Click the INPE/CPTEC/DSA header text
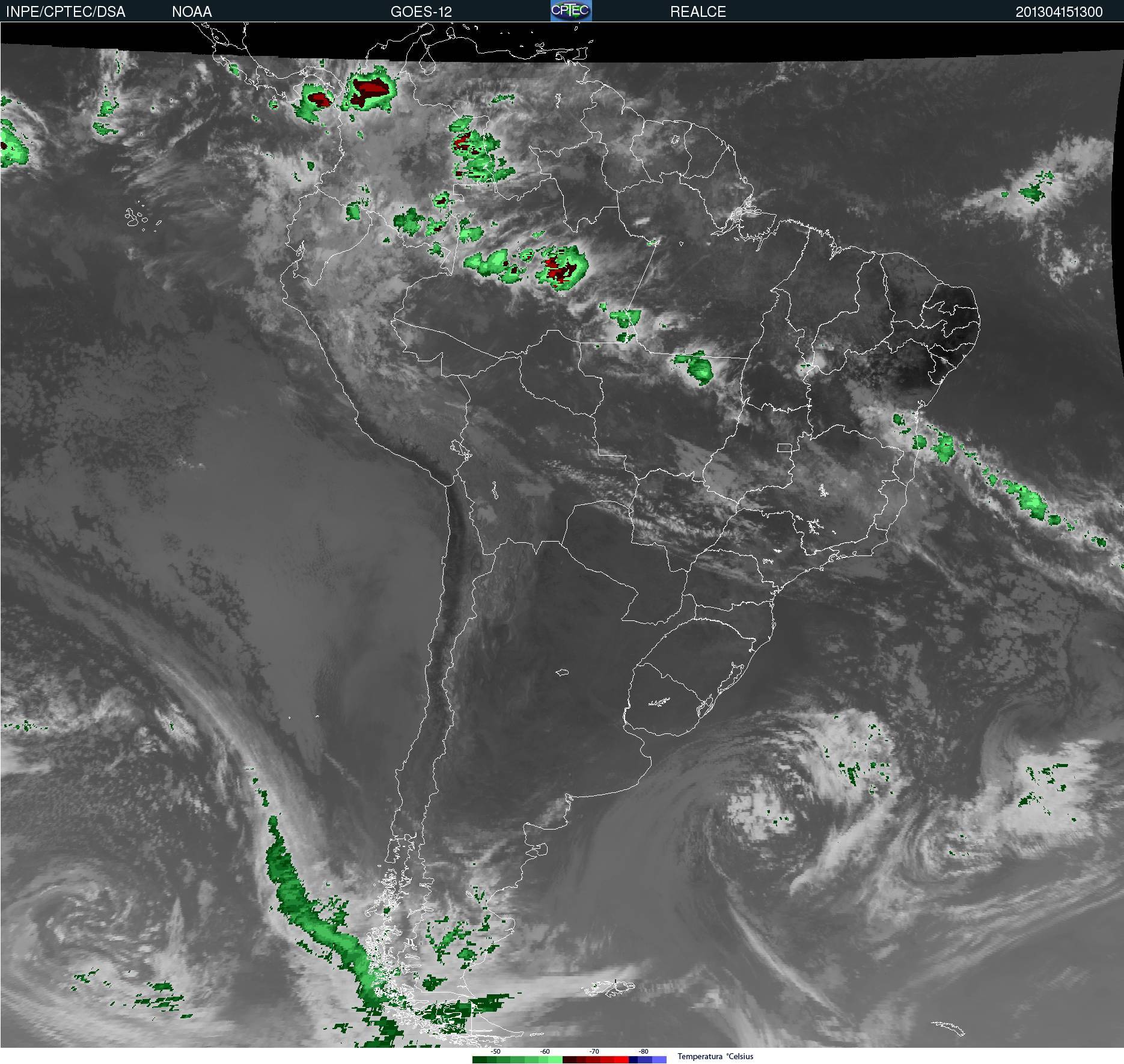The height and width of the screenshot is (1064, 1124). click(66, 12)
